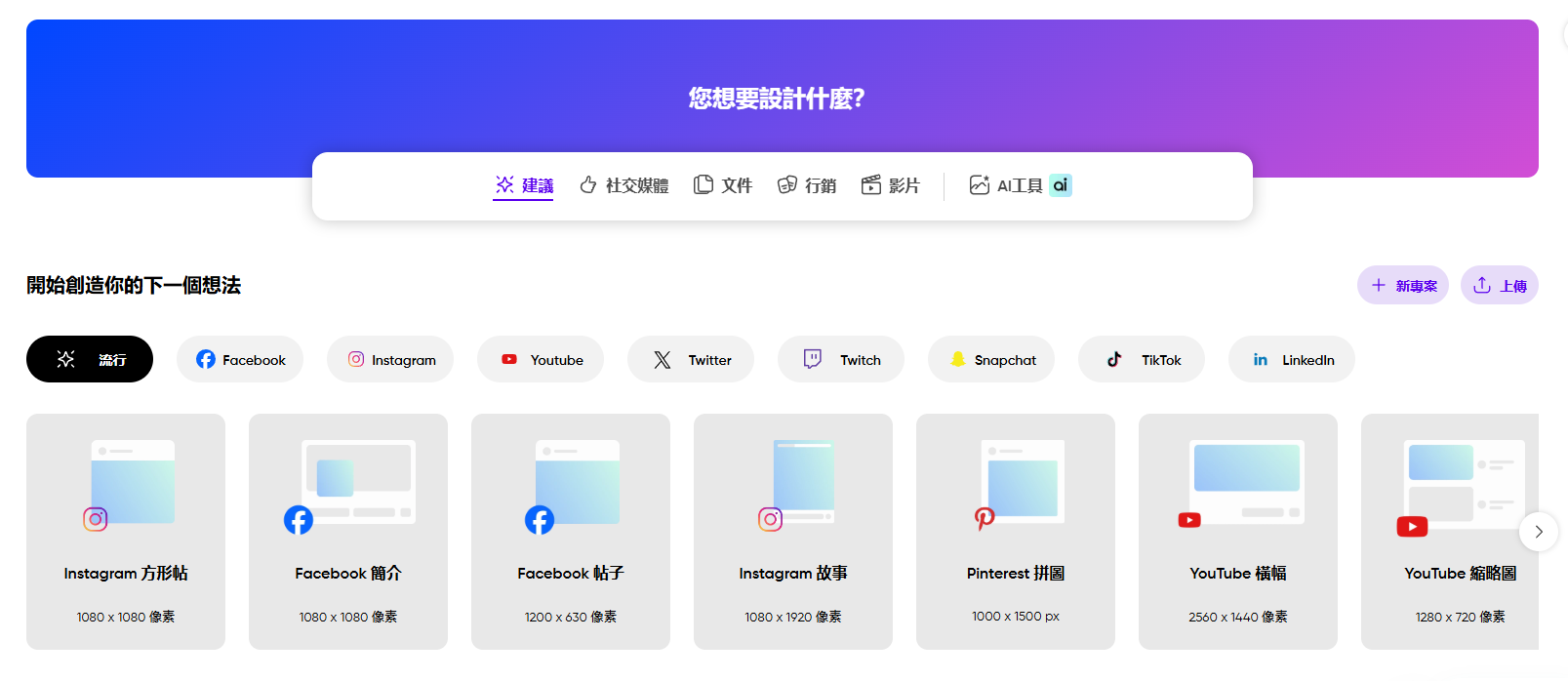The width and height of the screenshot is (1568, 681).
Task: Select the 流行 filter chip
Action: point(90,359)
